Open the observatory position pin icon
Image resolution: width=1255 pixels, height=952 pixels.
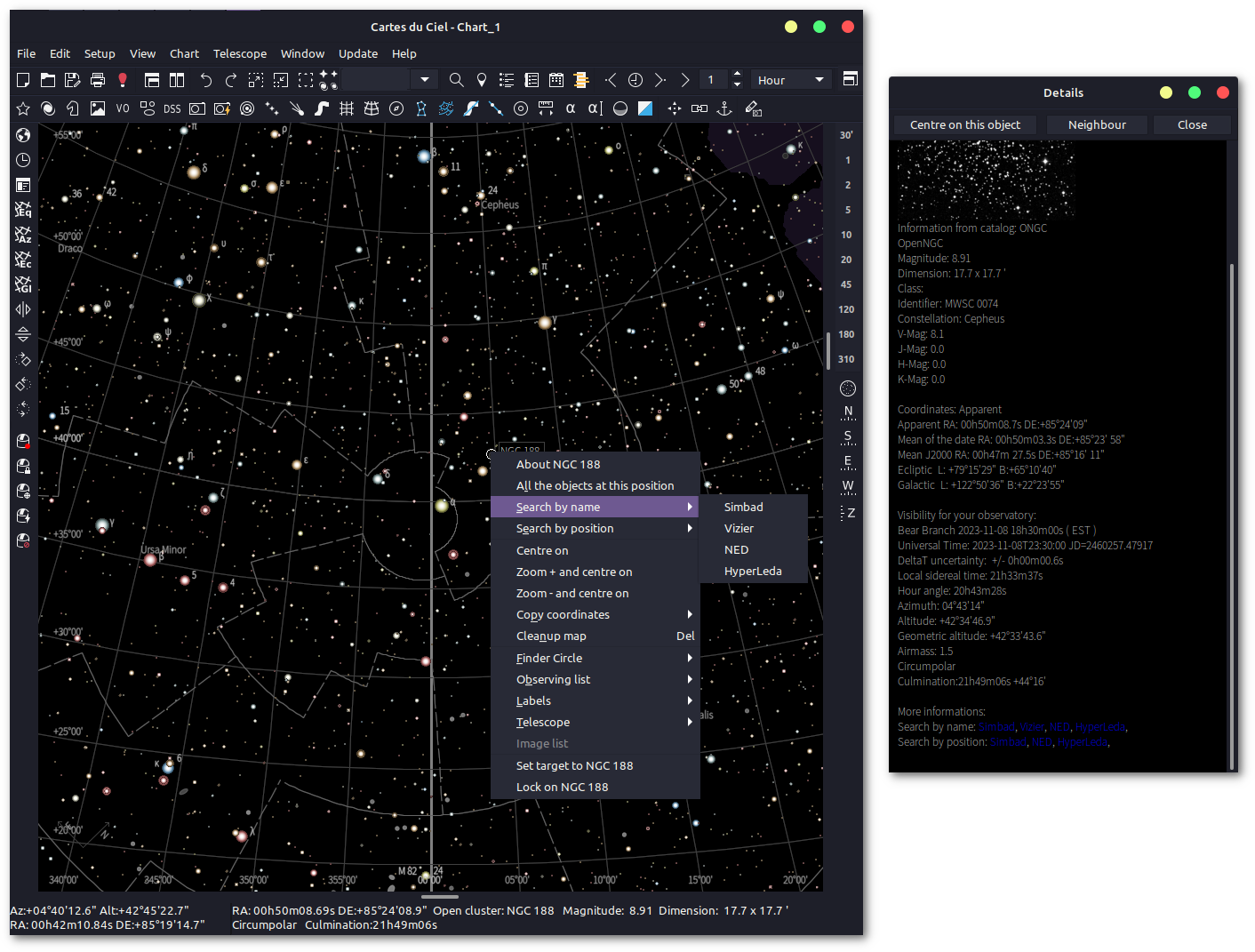pos(482,80)
